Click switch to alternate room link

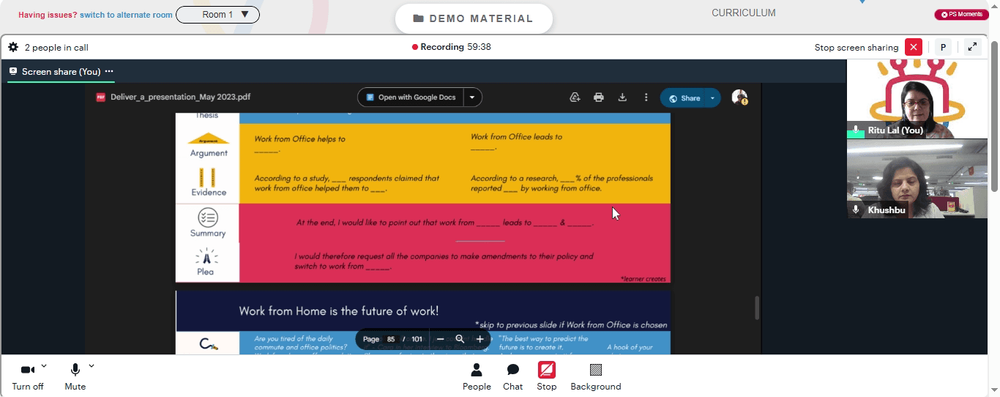click(126, 15)
